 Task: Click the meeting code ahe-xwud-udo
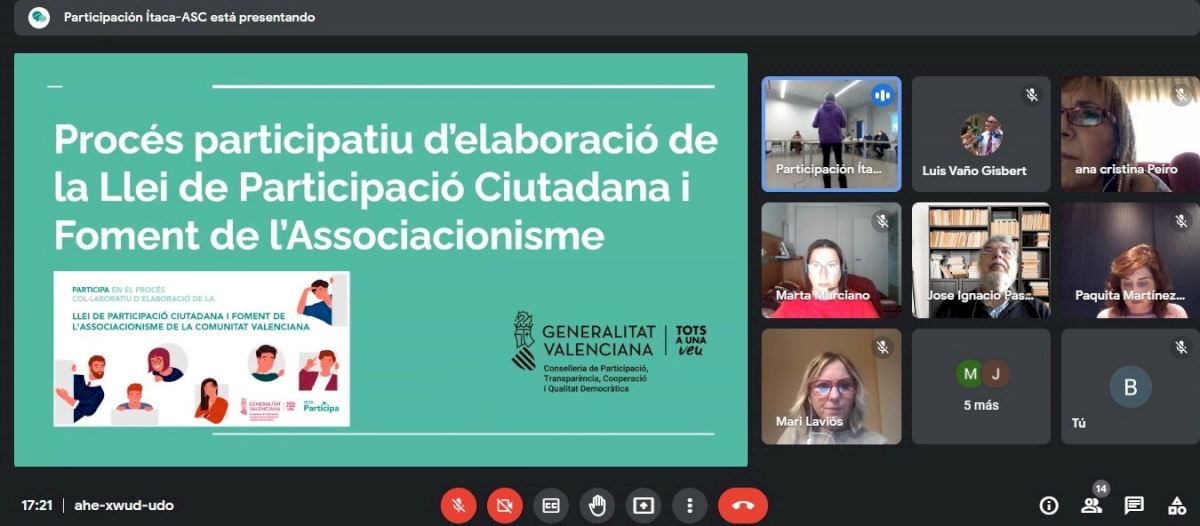[x=124, y=505]
